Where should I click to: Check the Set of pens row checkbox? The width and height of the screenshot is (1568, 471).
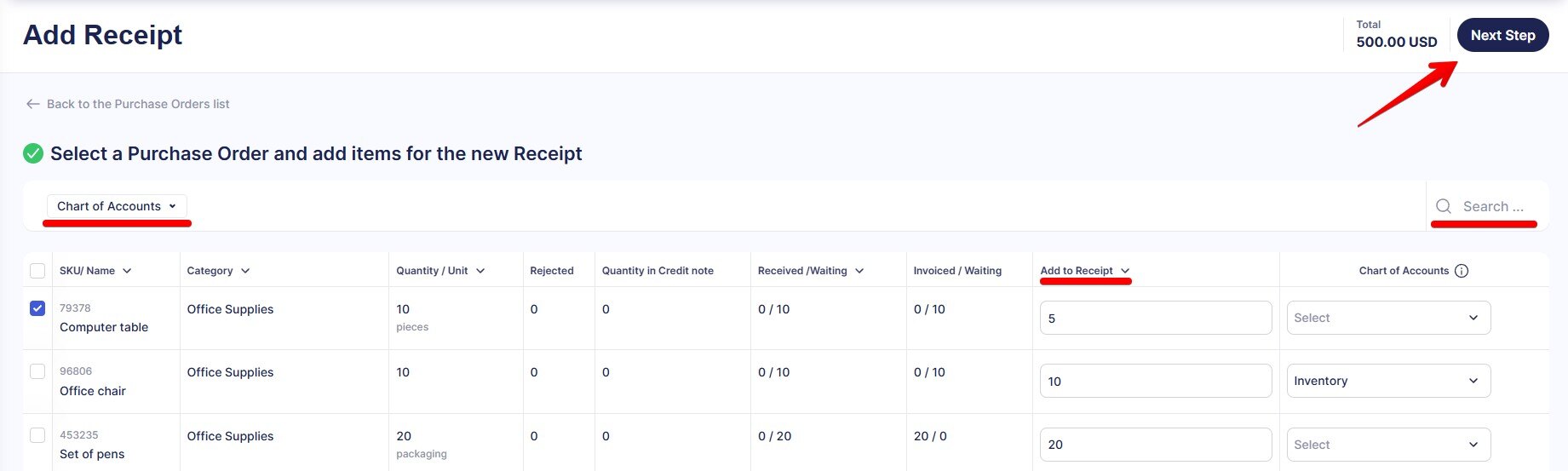point(37,435)
